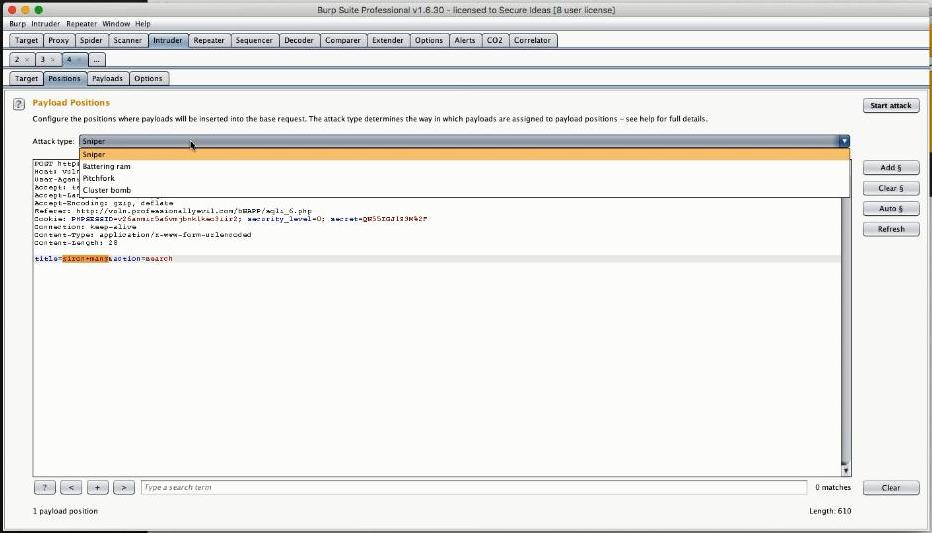
Task: Switch to the Comparer tab
Action: [x=343, y=40]
